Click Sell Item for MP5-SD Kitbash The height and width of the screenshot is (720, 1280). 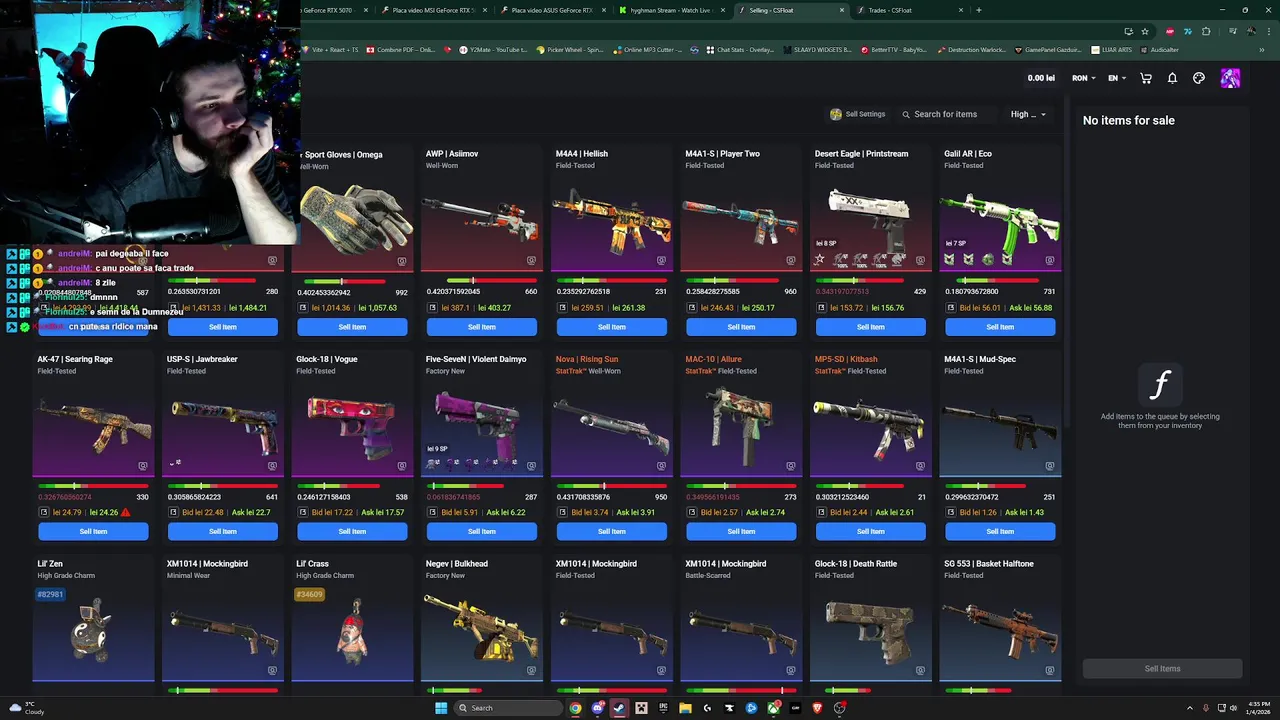[871, 531]
